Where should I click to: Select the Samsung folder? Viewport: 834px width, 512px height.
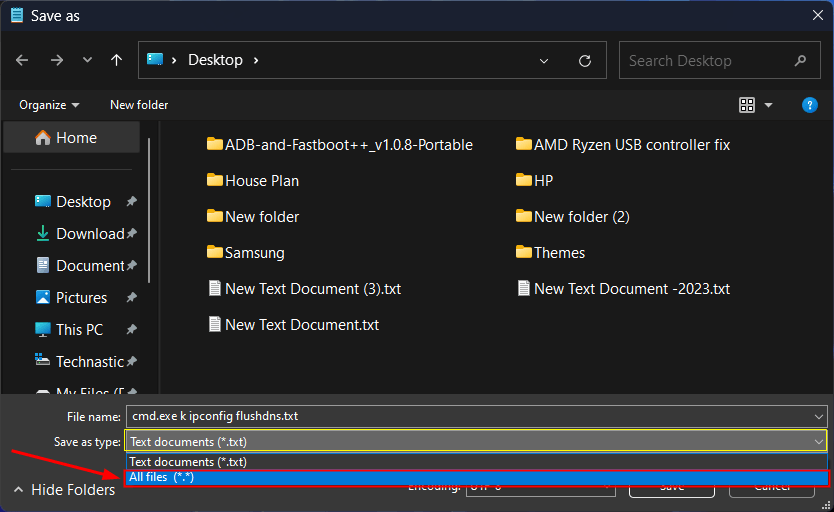tap(246, 253)
